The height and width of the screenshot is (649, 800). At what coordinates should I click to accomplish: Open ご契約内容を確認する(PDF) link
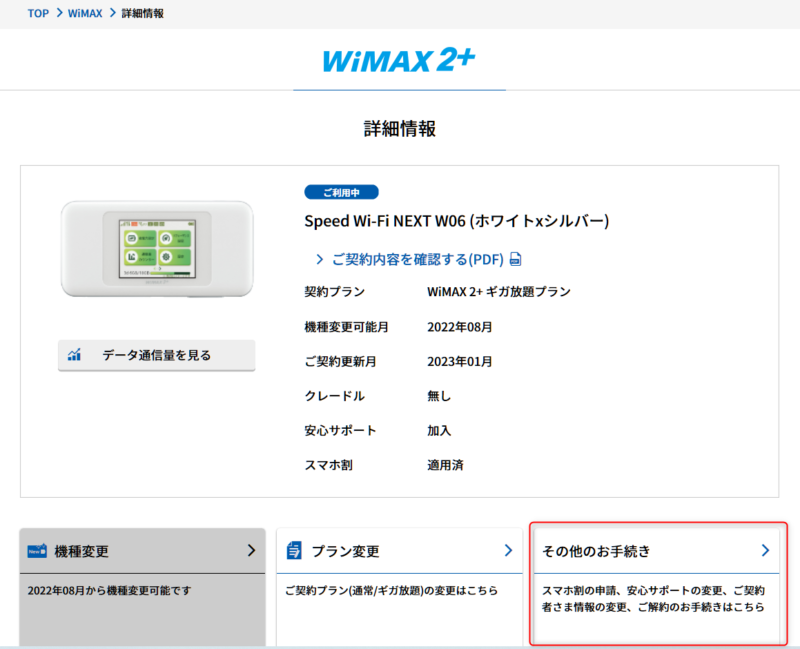[x=418, y=259]
